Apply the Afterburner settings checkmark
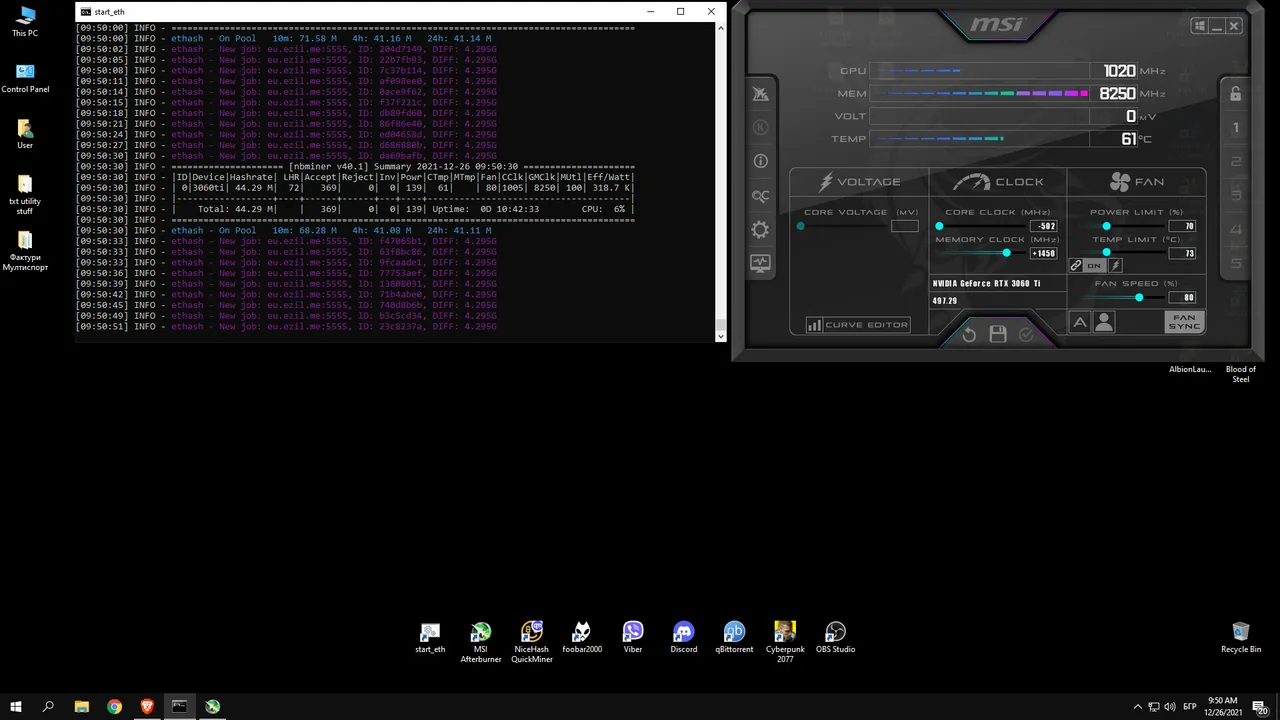This screenshot has height=720, width=1280. tap(1025, 335)
